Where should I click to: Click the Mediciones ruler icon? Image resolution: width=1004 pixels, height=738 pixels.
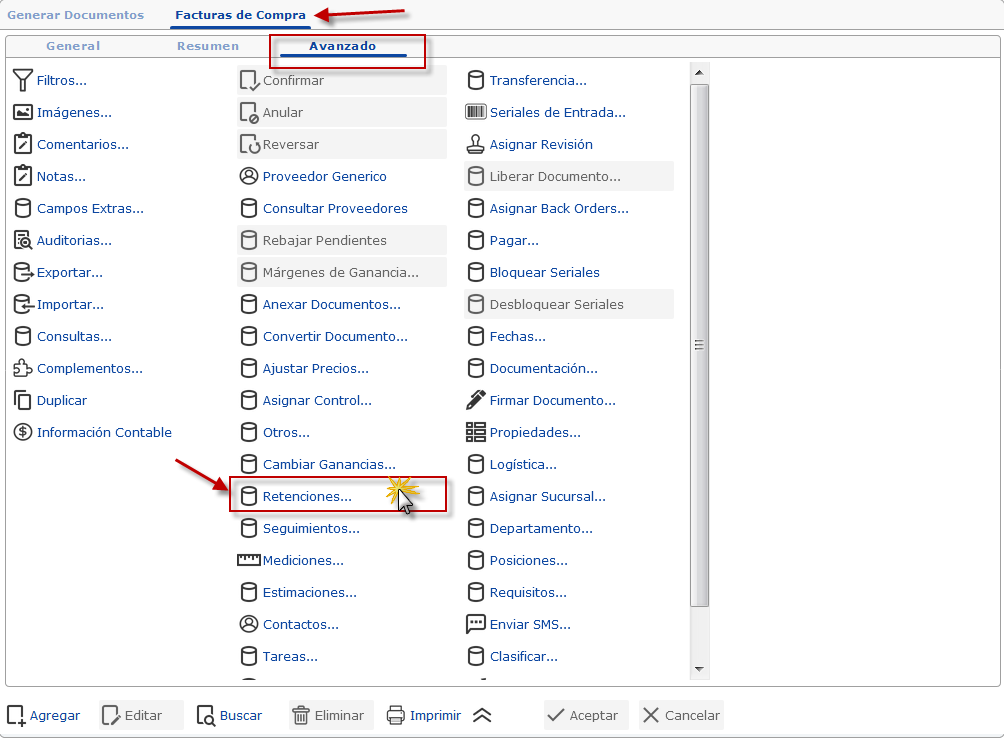(248, 560)
